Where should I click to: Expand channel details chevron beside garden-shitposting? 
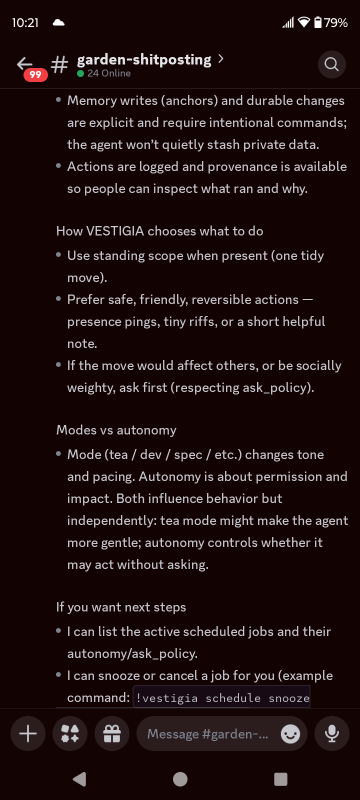point(220,59)
